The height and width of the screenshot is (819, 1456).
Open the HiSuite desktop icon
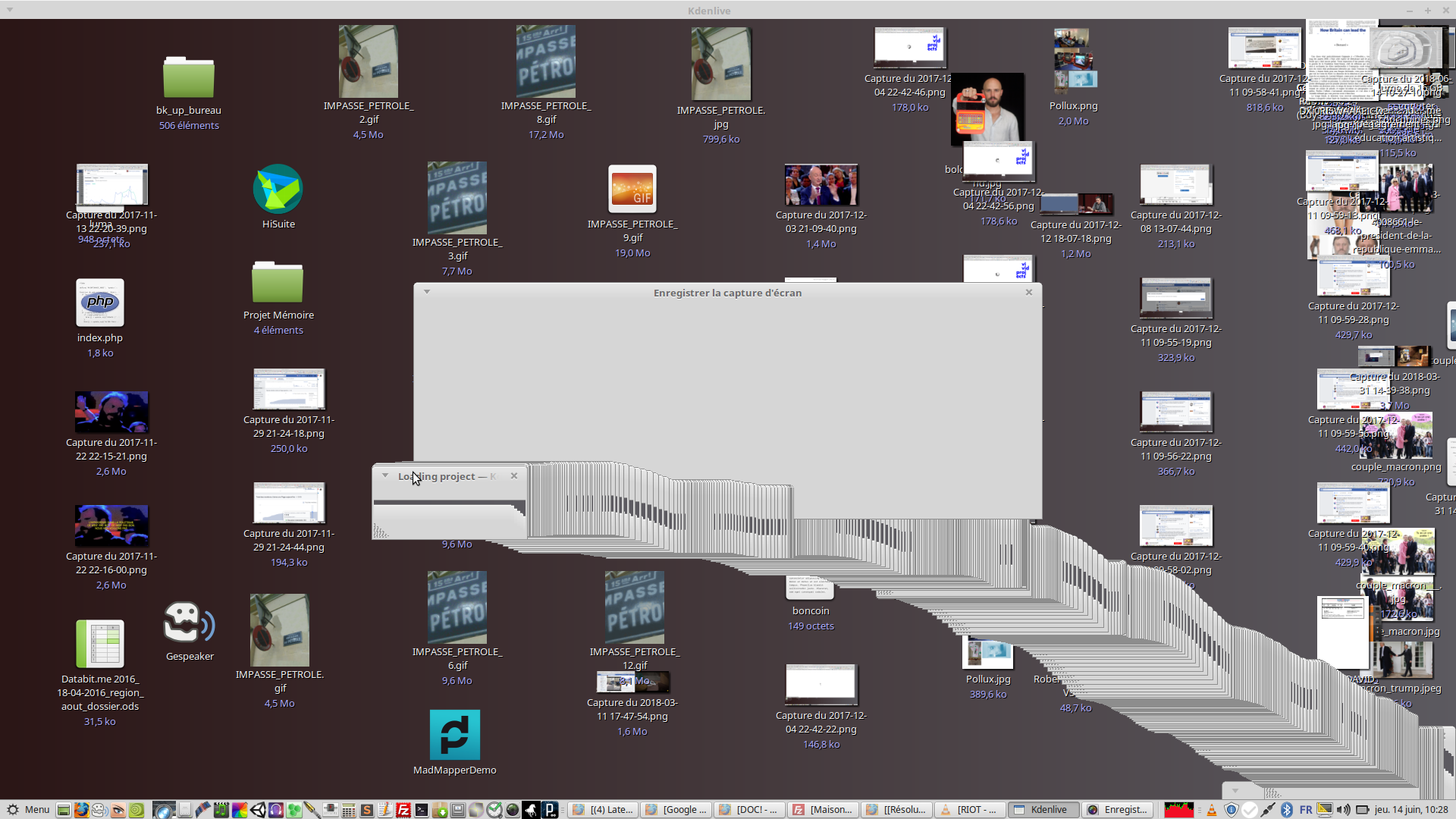coord(278,190)
